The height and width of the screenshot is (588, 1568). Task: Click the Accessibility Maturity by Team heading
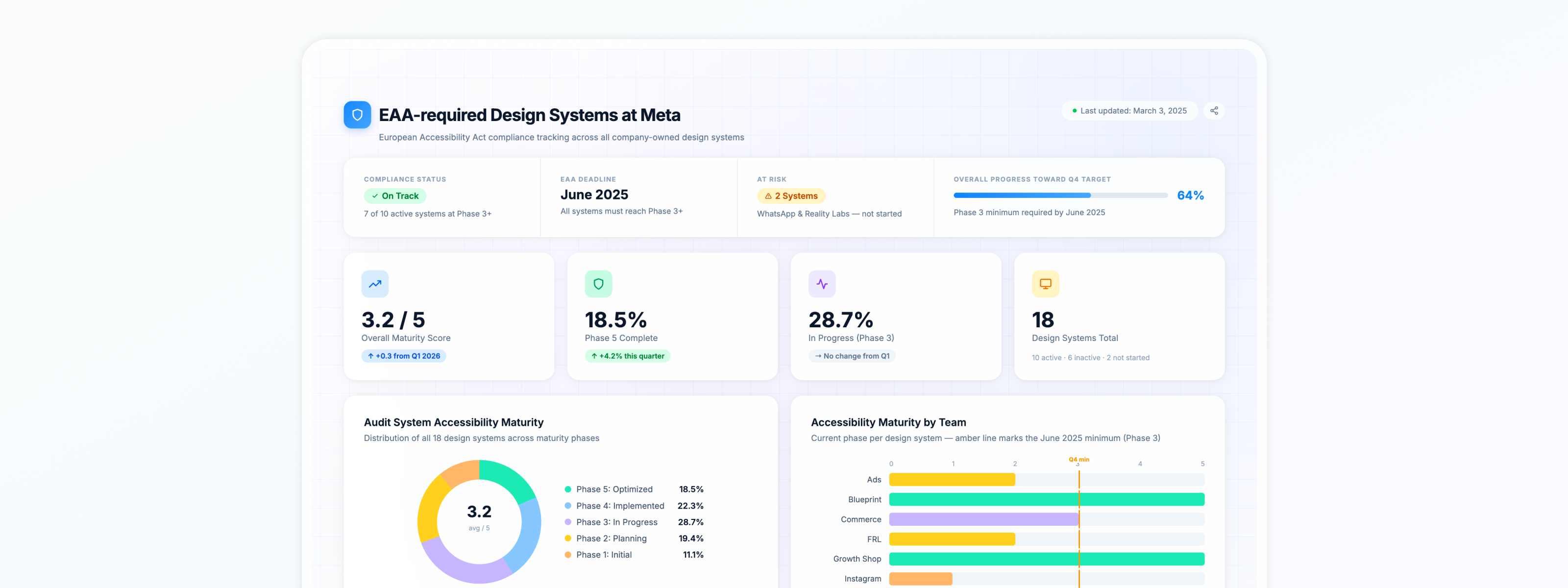[x=888, y=422]
